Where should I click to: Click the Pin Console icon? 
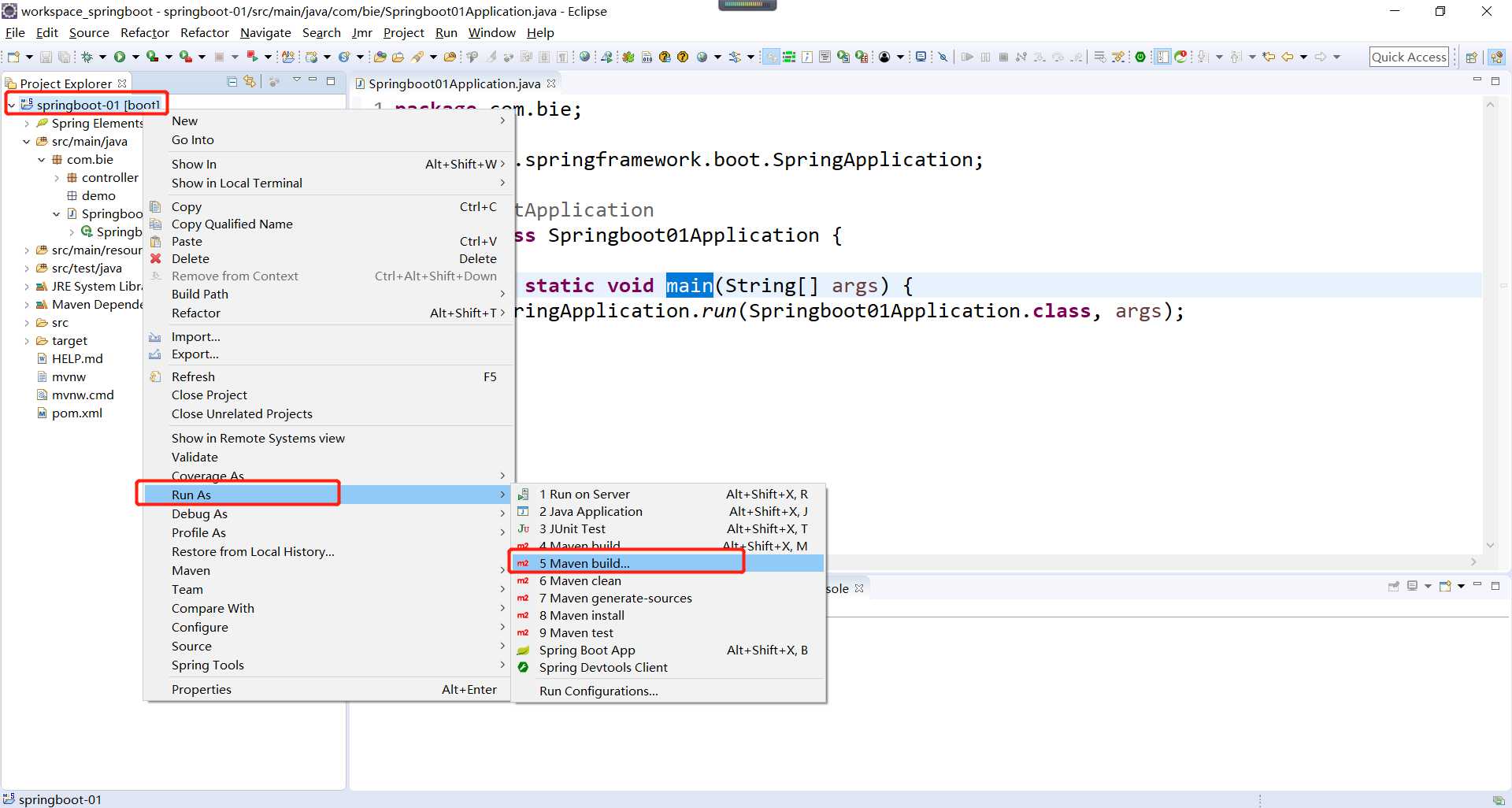[x=1393, y=586]
